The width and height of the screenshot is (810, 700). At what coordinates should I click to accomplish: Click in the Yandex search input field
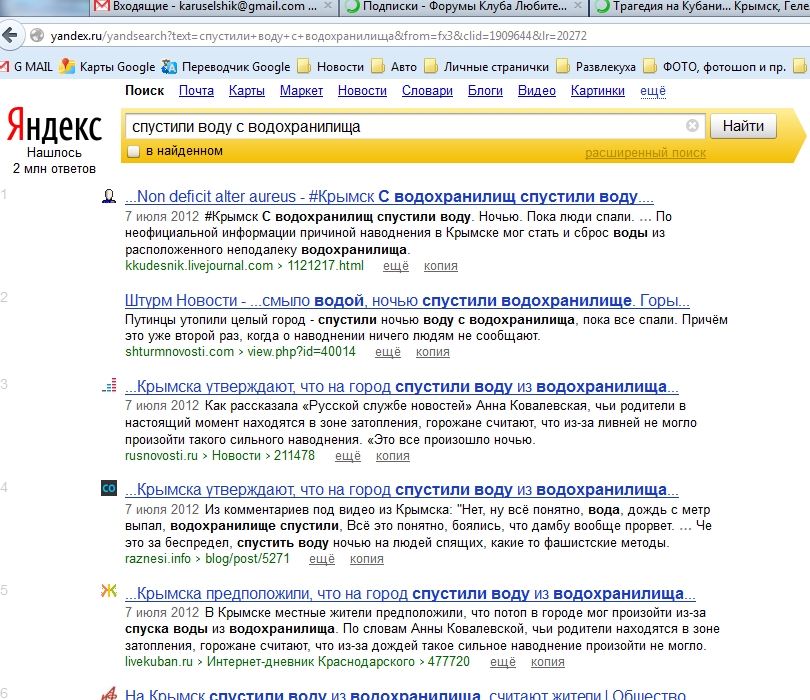[400, 127]
